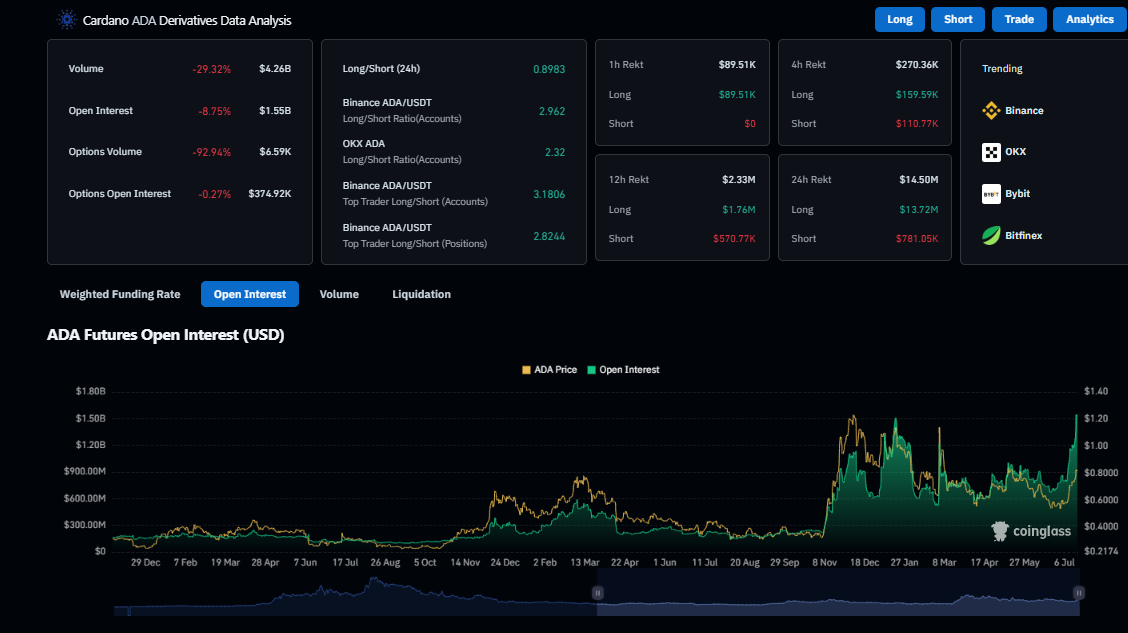Click the left range slider handle
The image size is (1128, 633).
click(x=597, y=593)
